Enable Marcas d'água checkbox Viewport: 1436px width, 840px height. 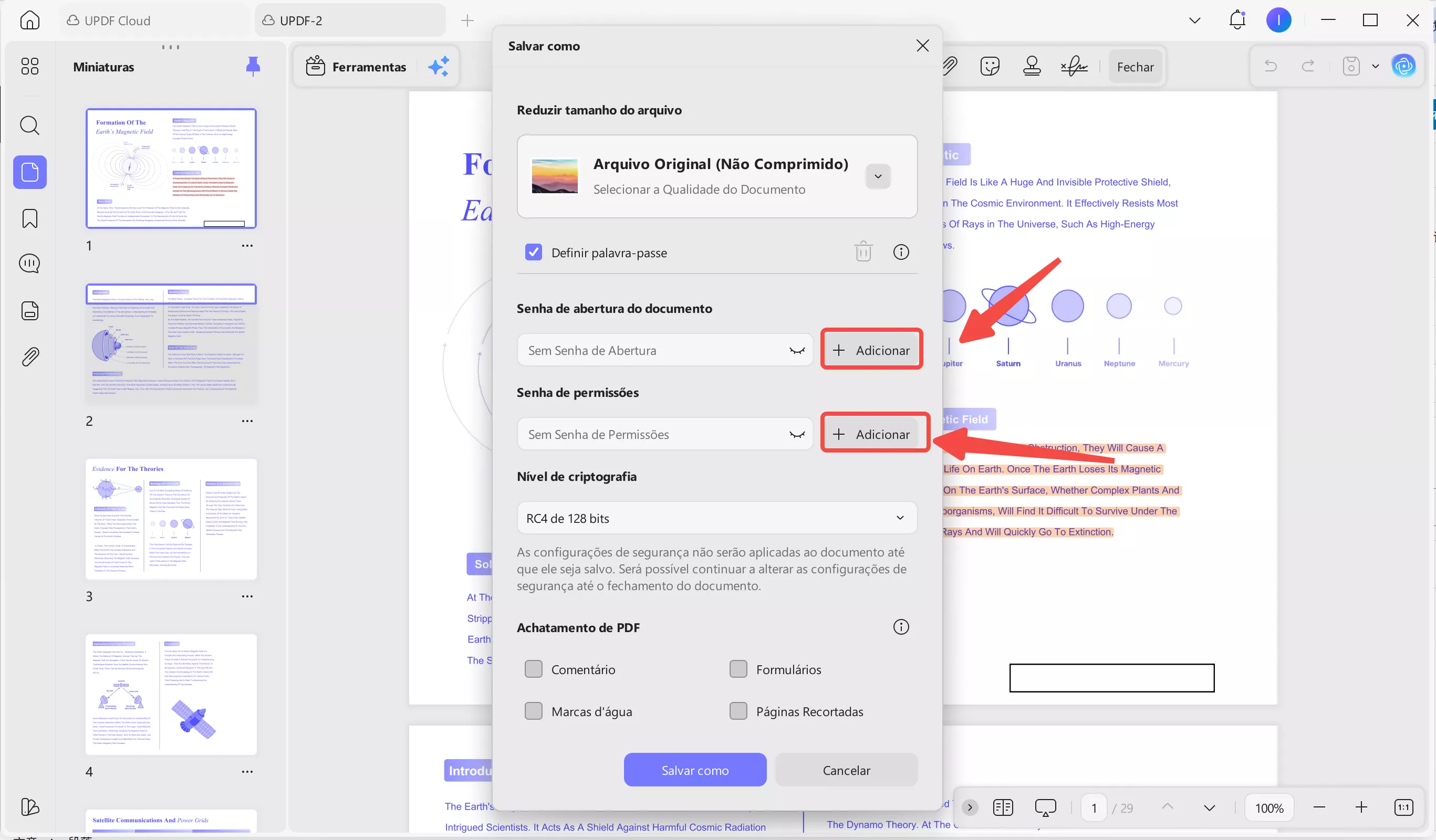click(x=533, y=711)
